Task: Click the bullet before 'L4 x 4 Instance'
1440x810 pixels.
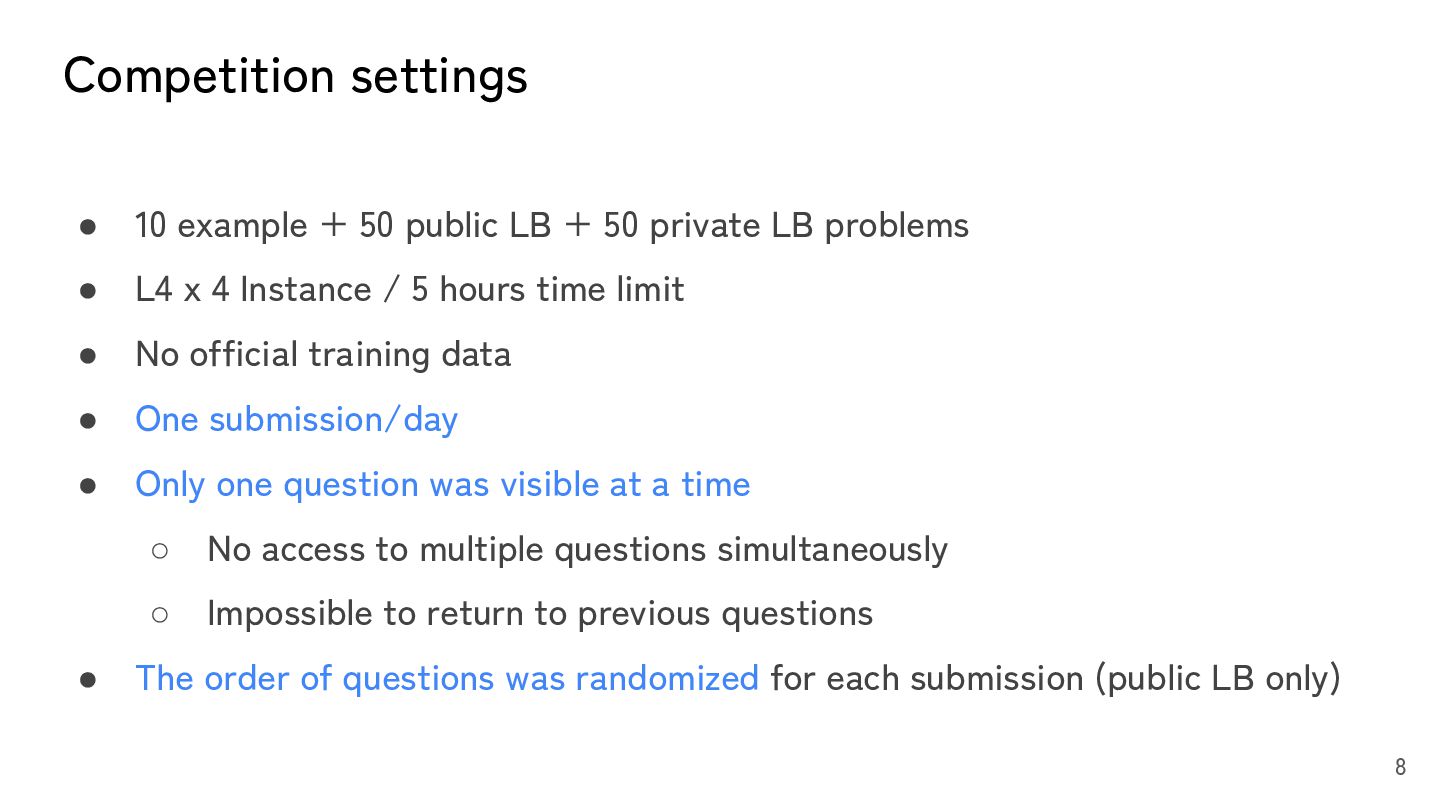Action: (88, 291)
